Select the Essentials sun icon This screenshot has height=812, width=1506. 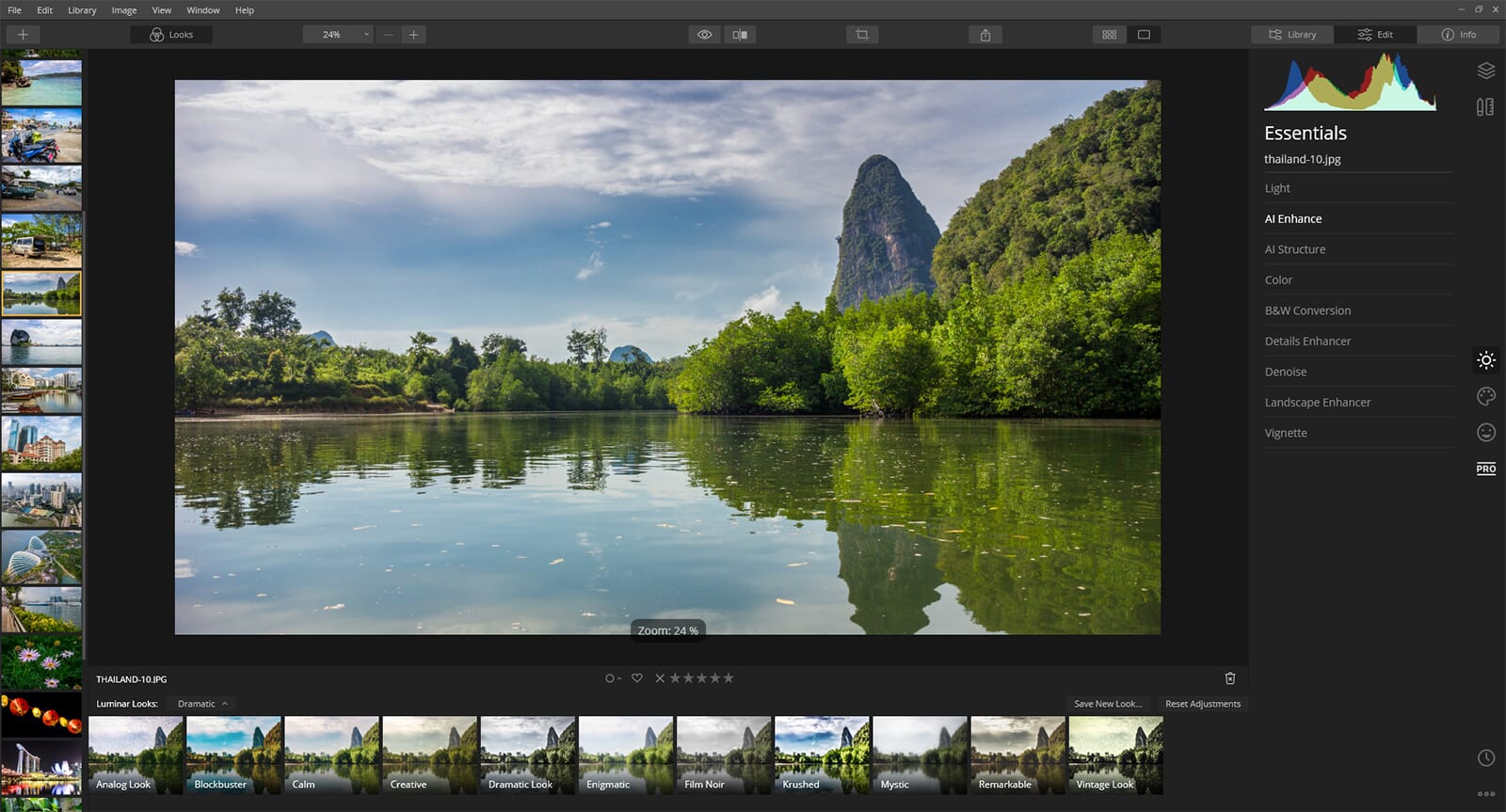(1486, 360)
